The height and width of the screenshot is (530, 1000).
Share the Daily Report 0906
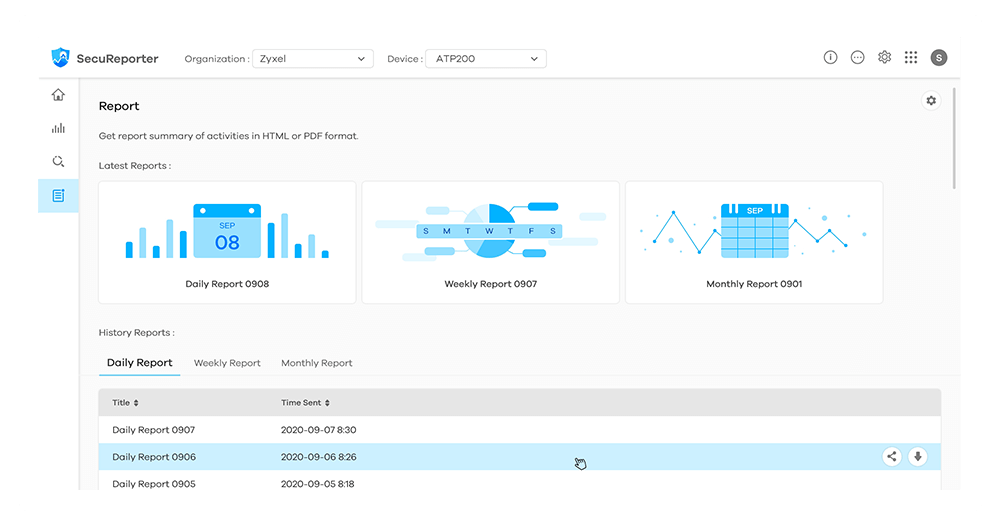pos(892,457)
